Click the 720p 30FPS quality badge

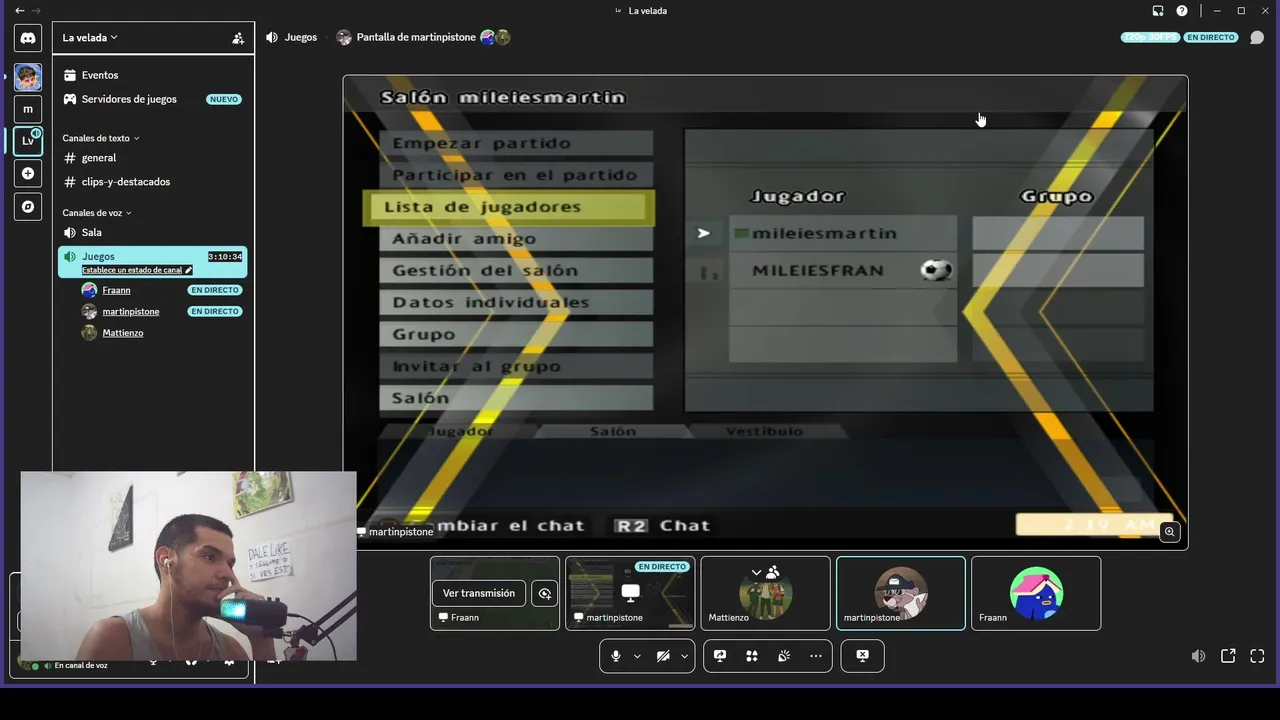click(1150, 37)
